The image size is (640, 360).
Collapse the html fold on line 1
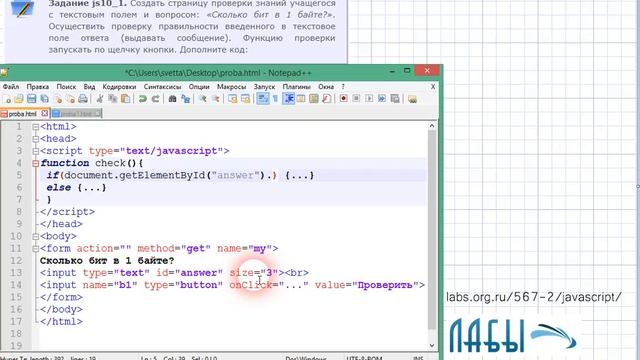click(x=36, y=127)
